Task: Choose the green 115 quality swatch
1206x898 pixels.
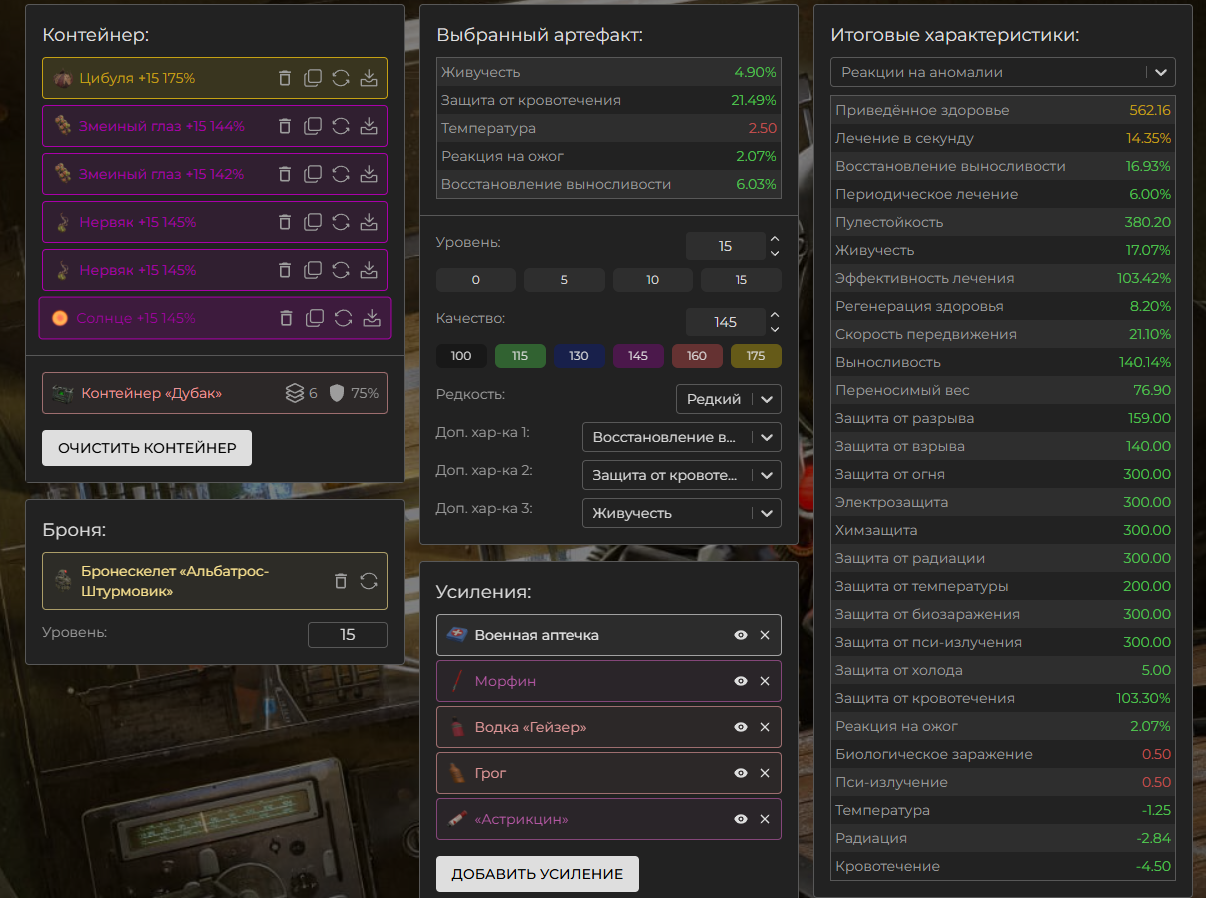Action: tap(520, 356)
